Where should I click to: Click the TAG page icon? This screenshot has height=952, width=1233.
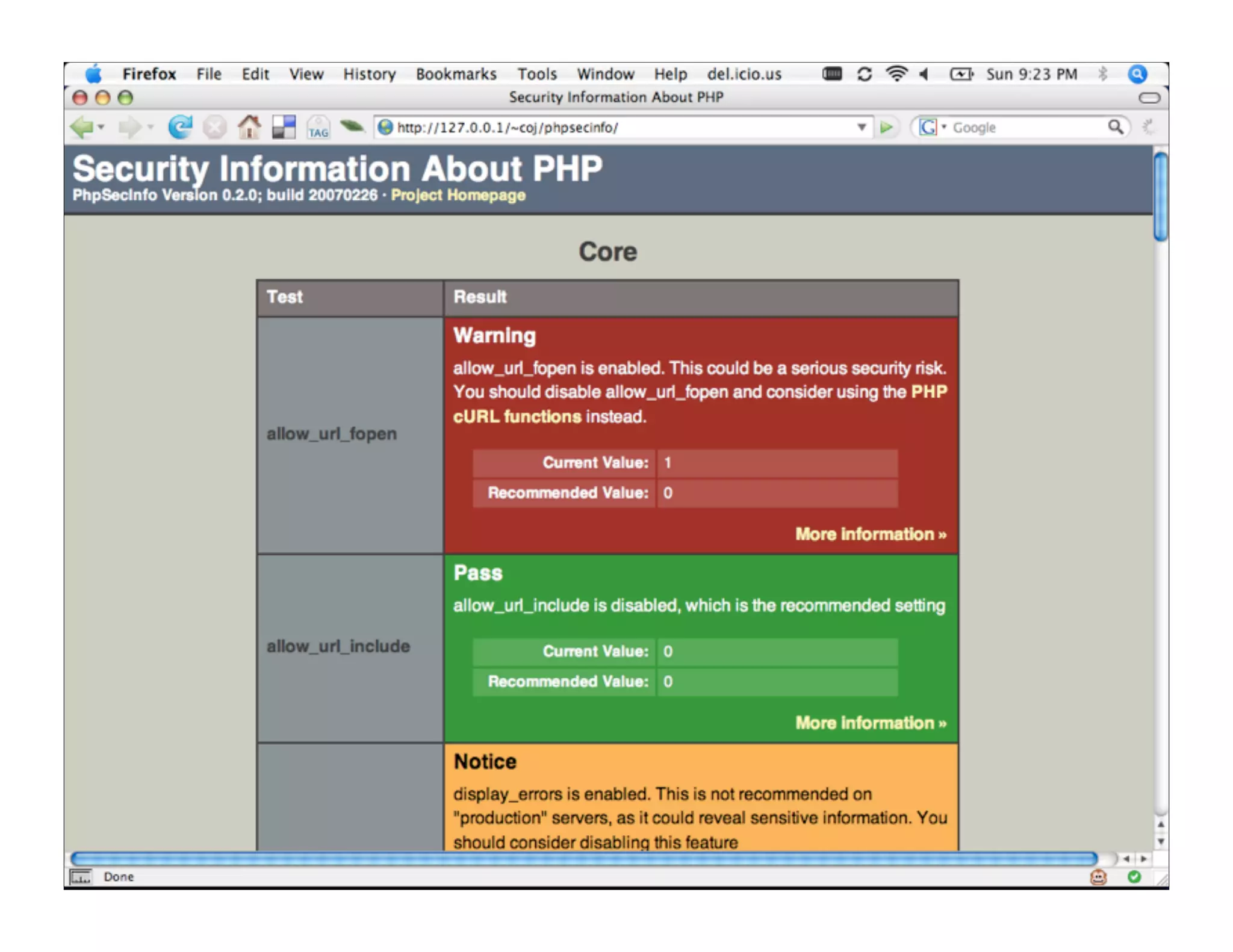click(318, 128)
